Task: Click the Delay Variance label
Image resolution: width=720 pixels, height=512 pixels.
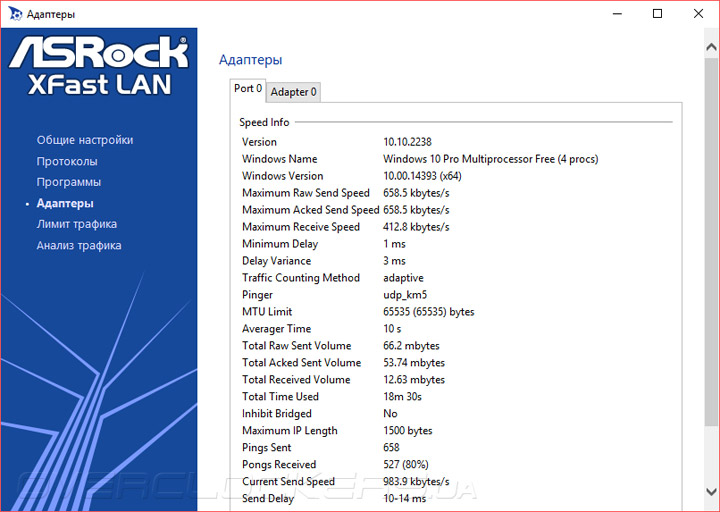Action: click(276, 261)
